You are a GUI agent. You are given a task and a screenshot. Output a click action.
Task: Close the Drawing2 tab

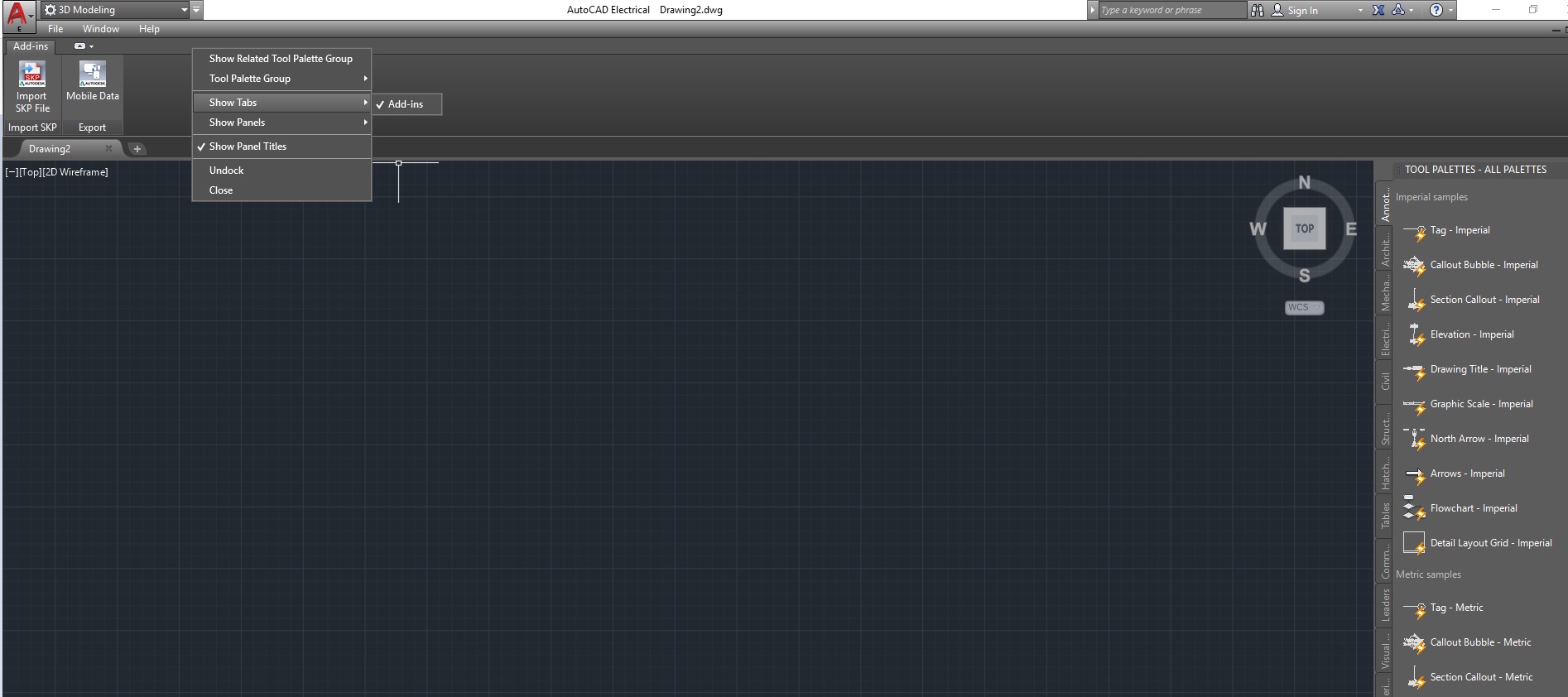coord(108,148)
